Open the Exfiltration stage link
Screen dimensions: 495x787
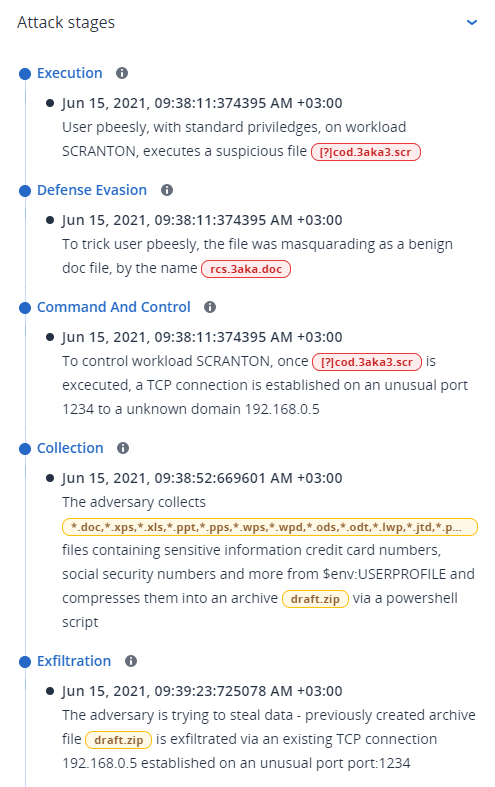(x=74, y=661)
